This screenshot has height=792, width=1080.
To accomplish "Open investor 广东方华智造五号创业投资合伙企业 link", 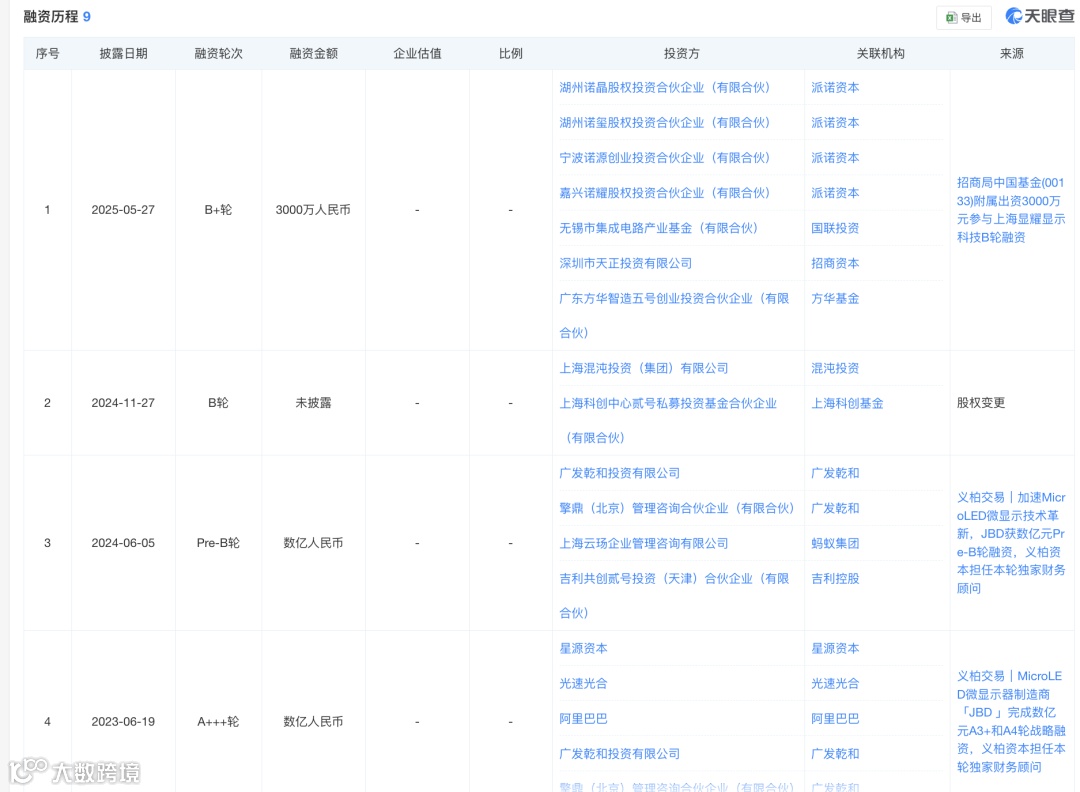I will point(674,315).
